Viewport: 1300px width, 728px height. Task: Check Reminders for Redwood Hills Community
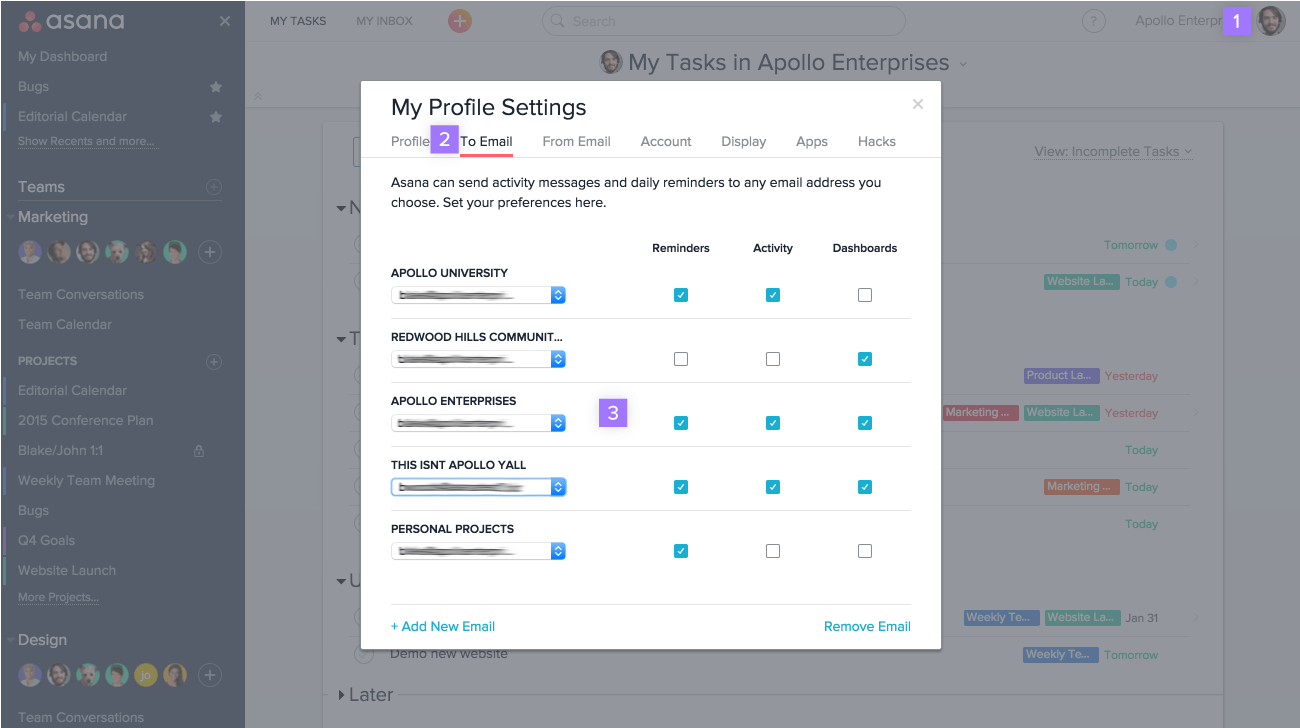681,359
